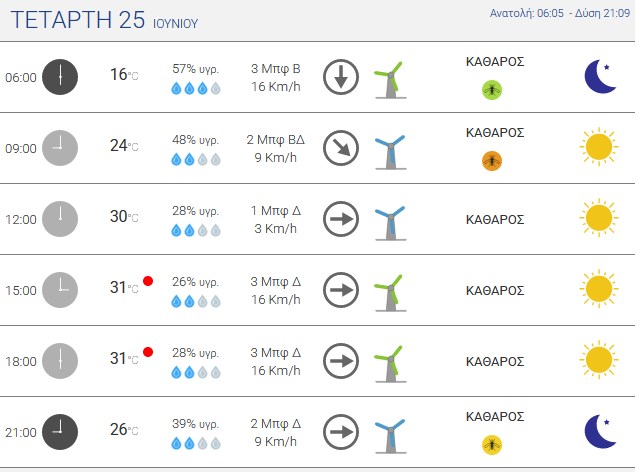637x472 pixels.
Task: Click the blue windmill icon at 12:00
Action: click(390, 222)
